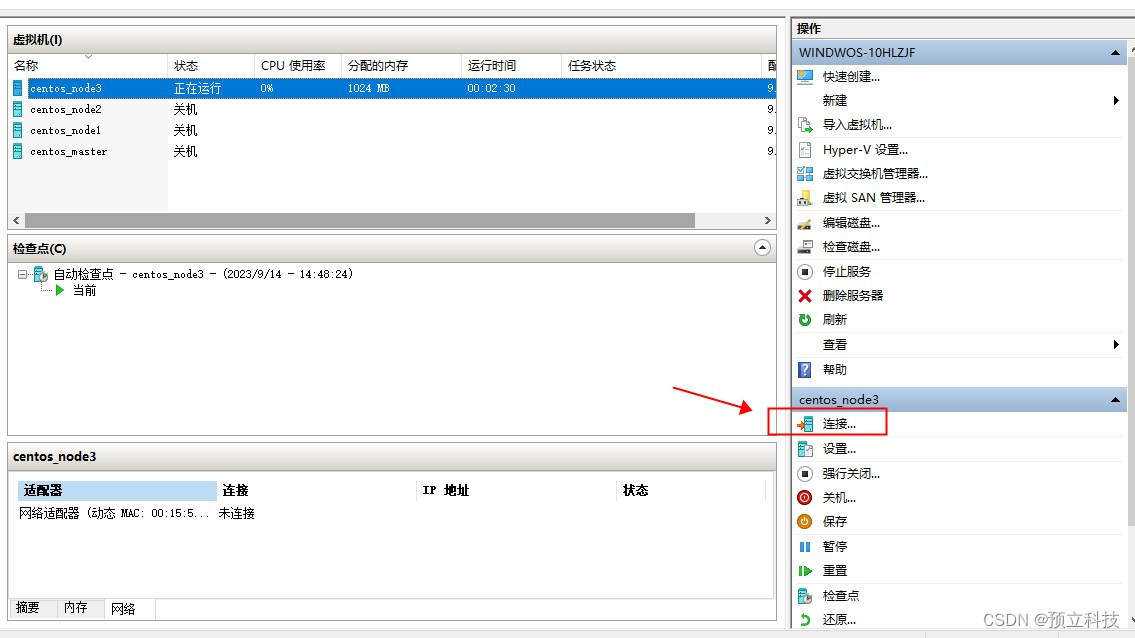Click the right arrow of the VM list scrollbar
Image resolution: width=1135 pixels, height=638 pixels.
click(x=768, y=220)
